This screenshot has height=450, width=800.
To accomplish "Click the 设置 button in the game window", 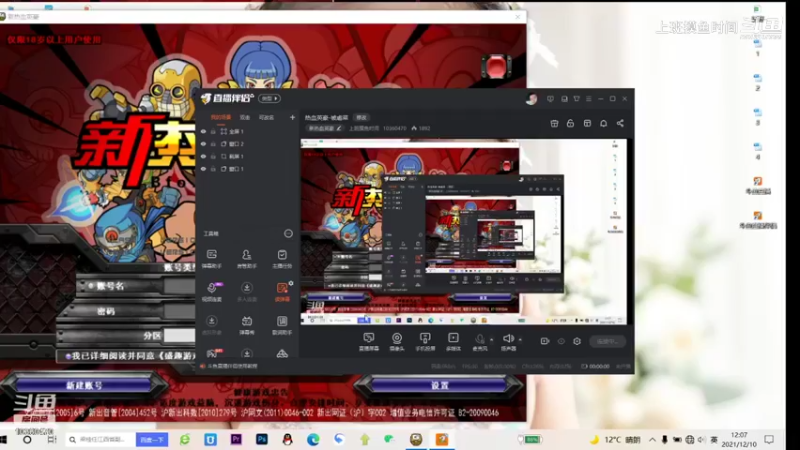I will [439, 385].
